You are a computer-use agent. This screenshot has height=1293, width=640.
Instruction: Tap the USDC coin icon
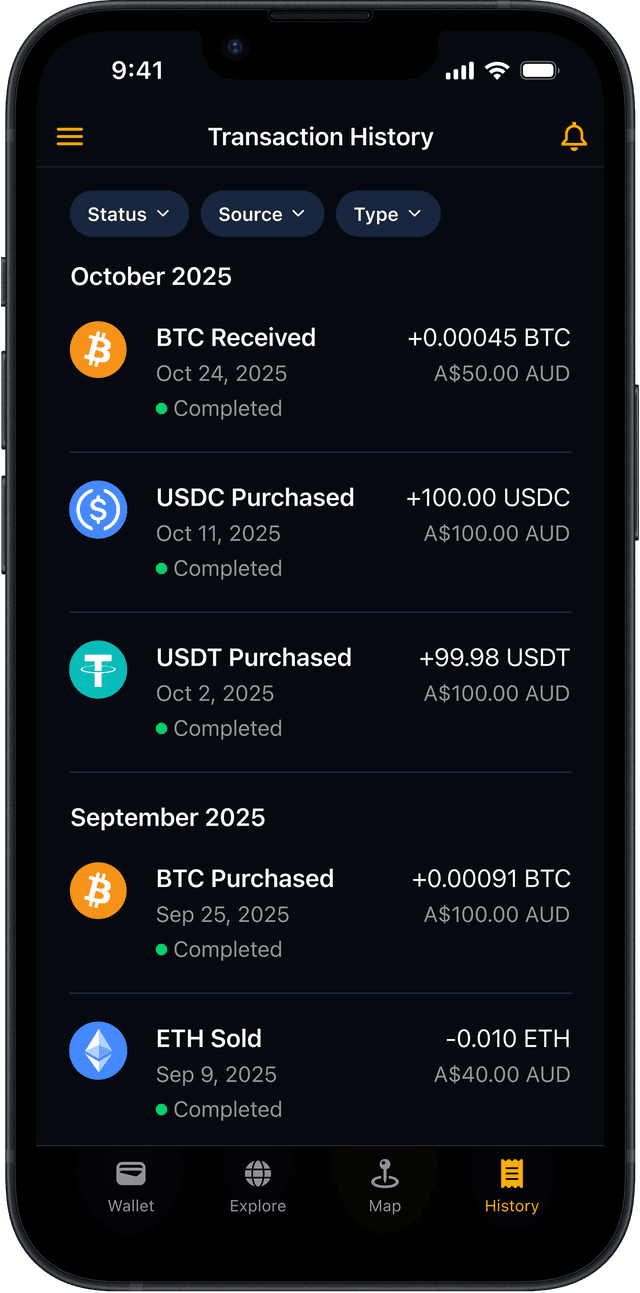[x=98, y=510]
